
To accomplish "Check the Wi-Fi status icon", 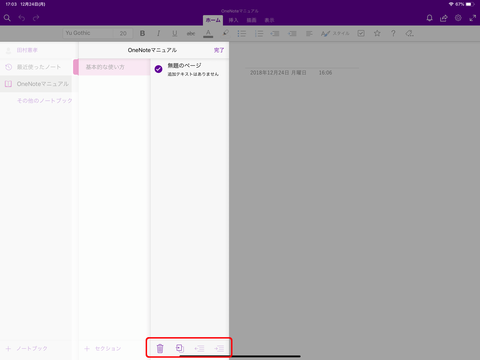I will (x=451, y=4).
